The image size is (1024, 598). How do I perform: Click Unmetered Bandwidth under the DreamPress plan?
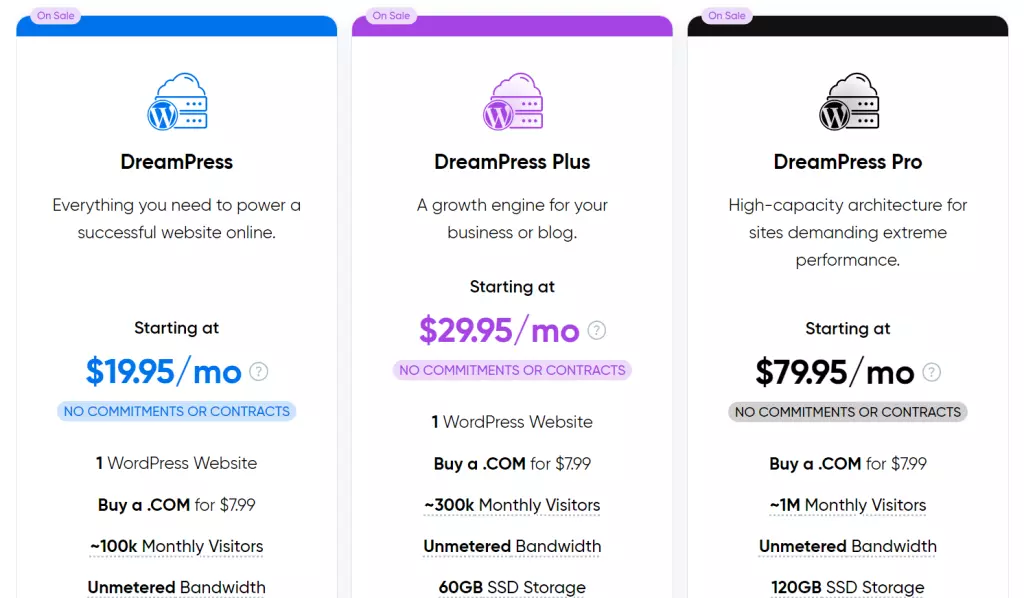pos(176,587)
